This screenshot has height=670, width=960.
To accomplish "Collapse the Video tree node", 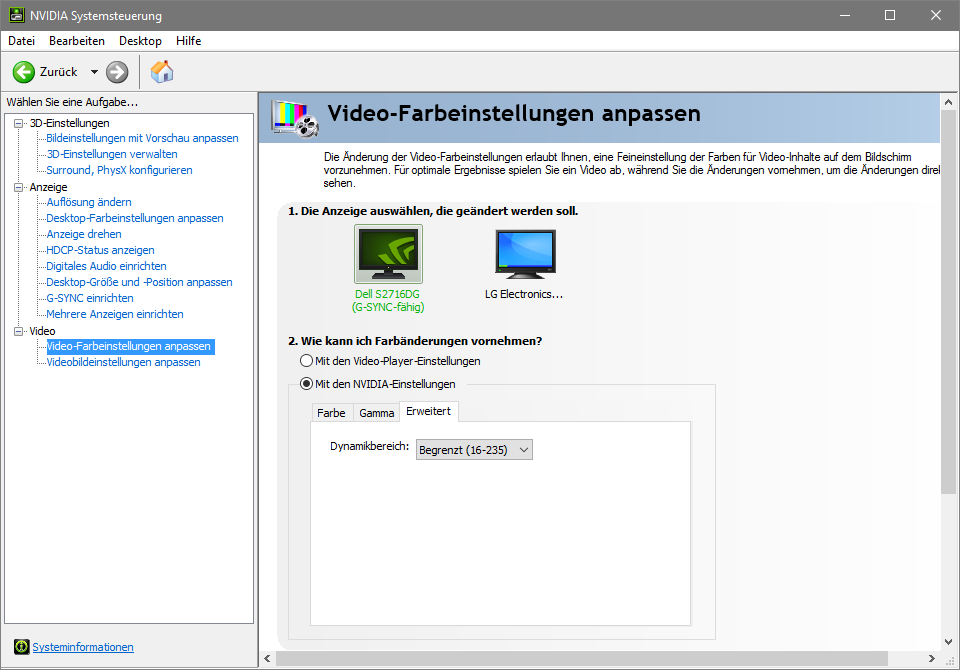I will [x=18, y=331].
